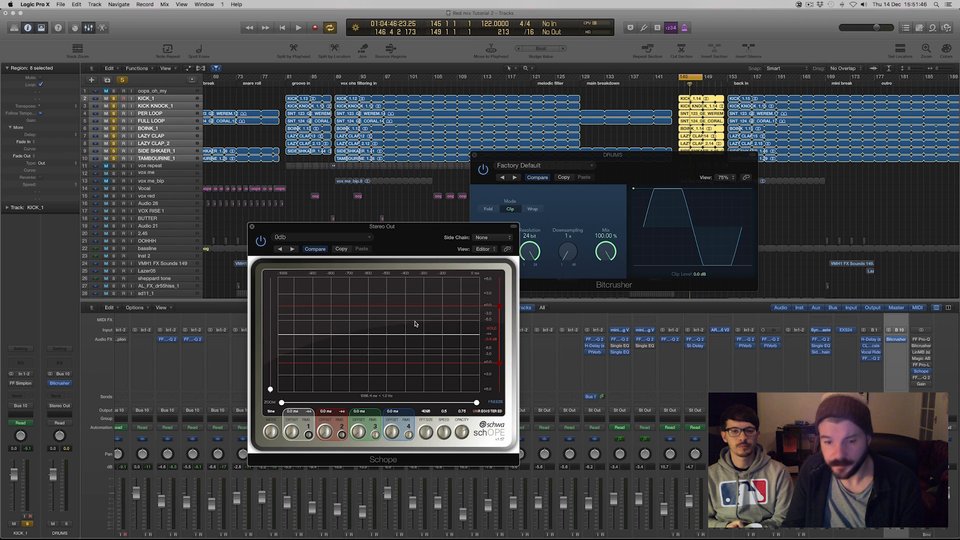Toggle the Toolbar display icon
The image size is (960, 540).
point(41,28)
